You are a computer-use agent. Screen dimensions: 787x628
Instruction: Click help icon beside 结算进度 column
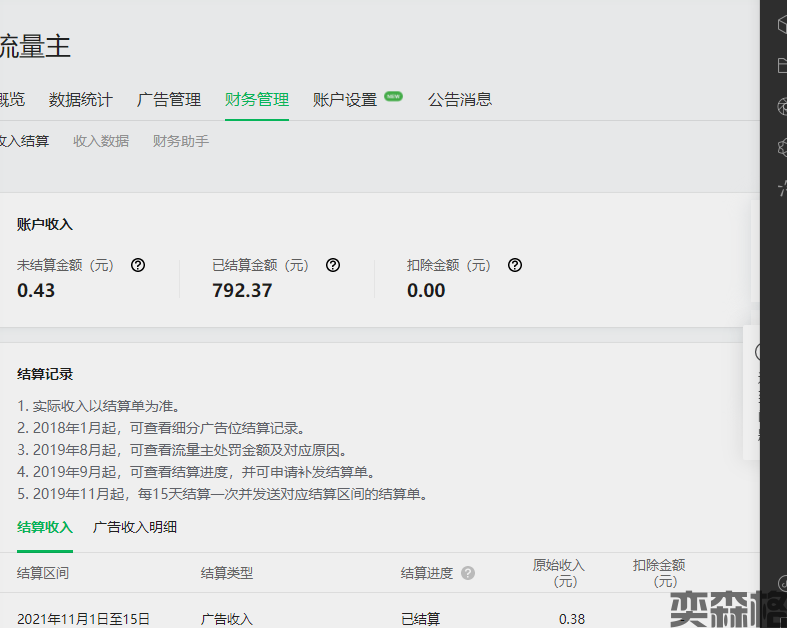(468, 573)
